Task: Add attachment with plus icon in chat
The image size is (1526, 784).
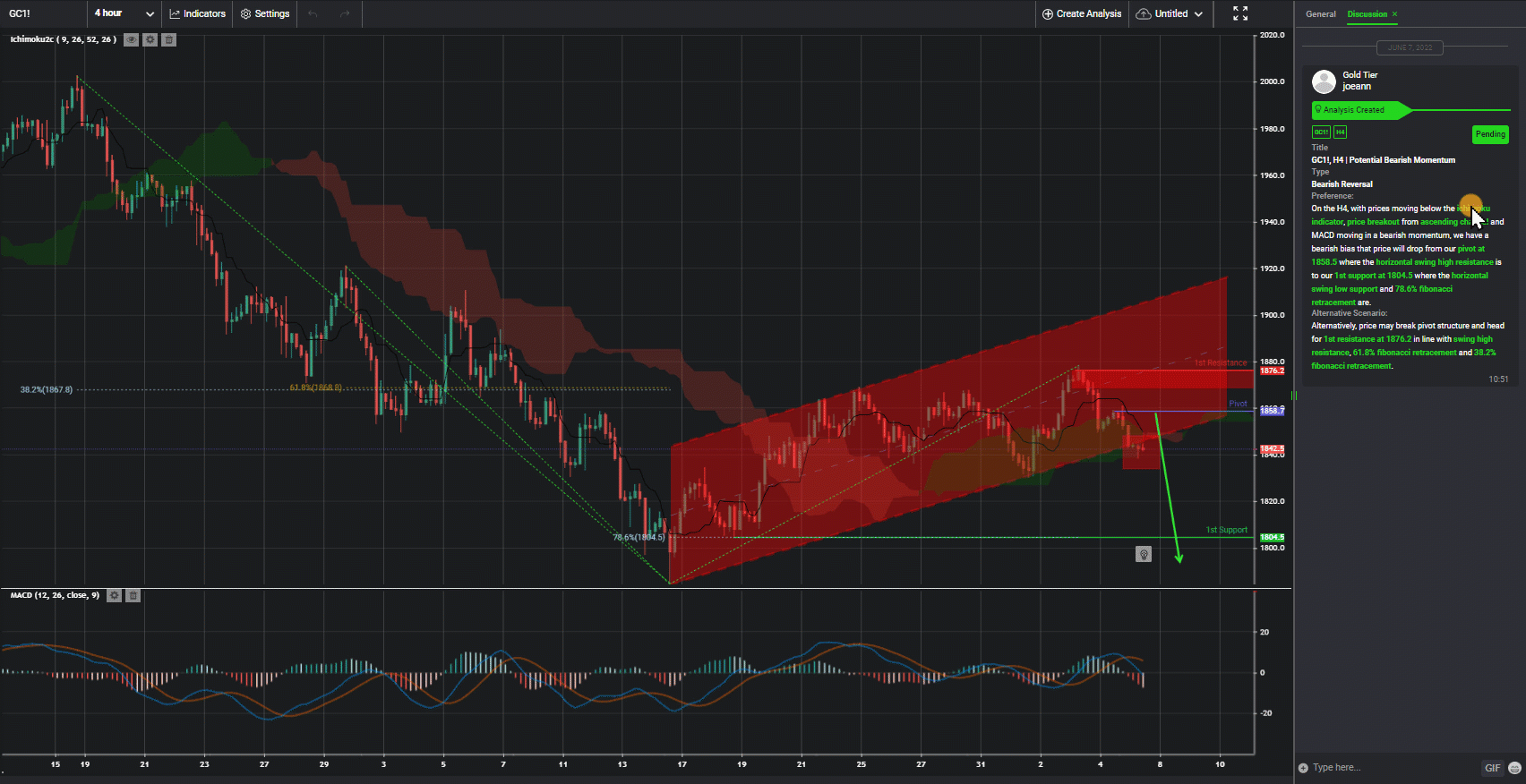Action: pyautogui.click(x=1303, y=768)
